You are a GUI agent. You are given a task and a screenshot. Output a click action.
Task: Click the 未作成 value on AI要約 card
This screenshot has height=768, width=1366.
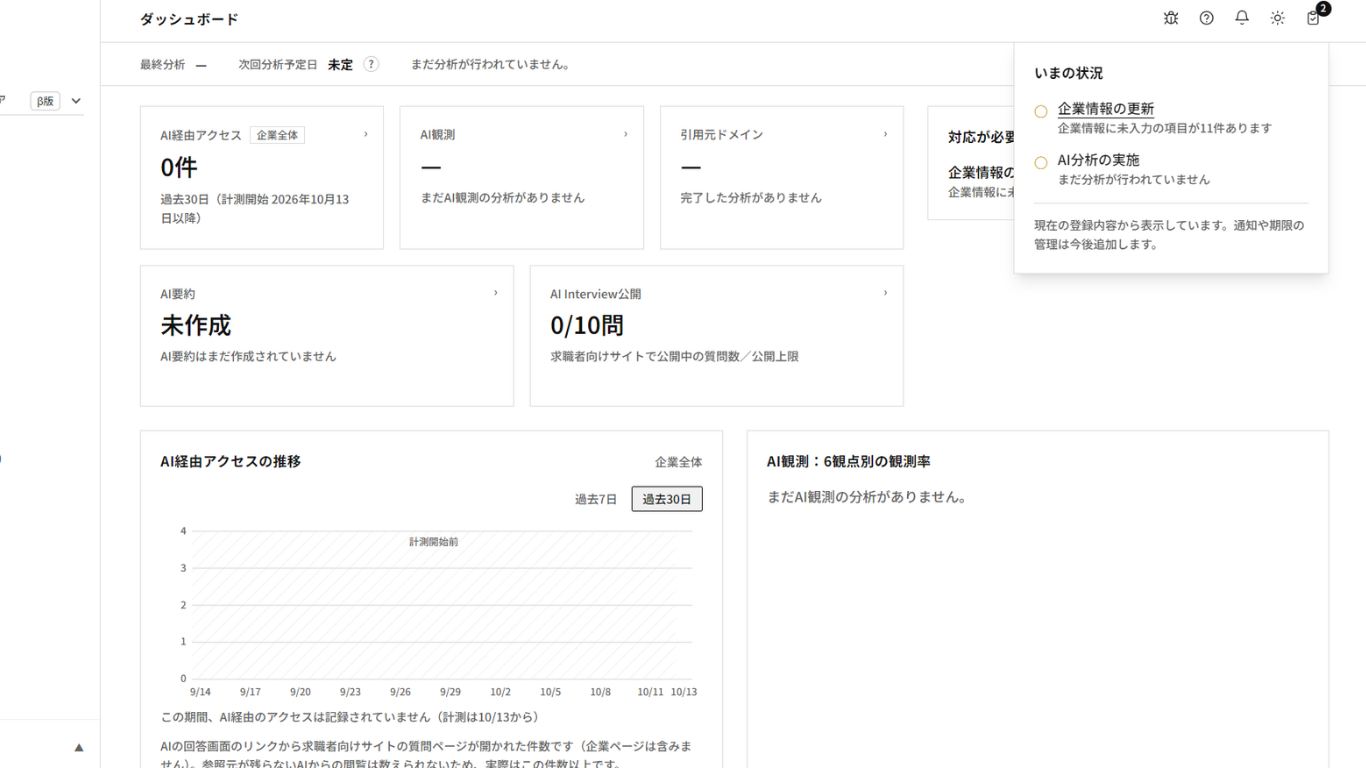(196, 325)
